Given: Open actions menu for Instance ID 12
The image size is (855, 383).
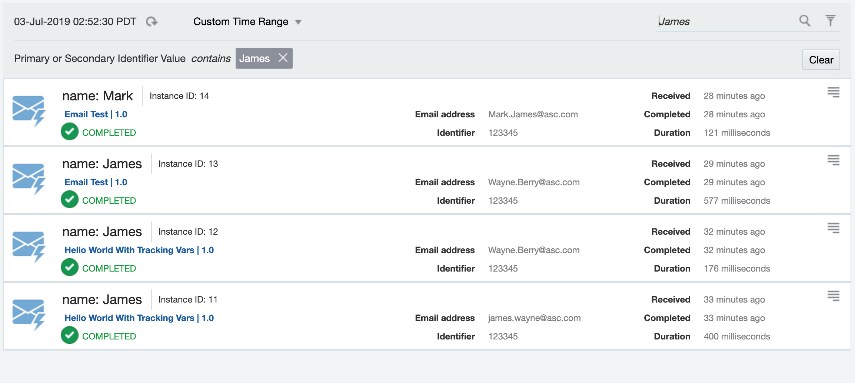Looking at the screenshot, I should 833,228.
